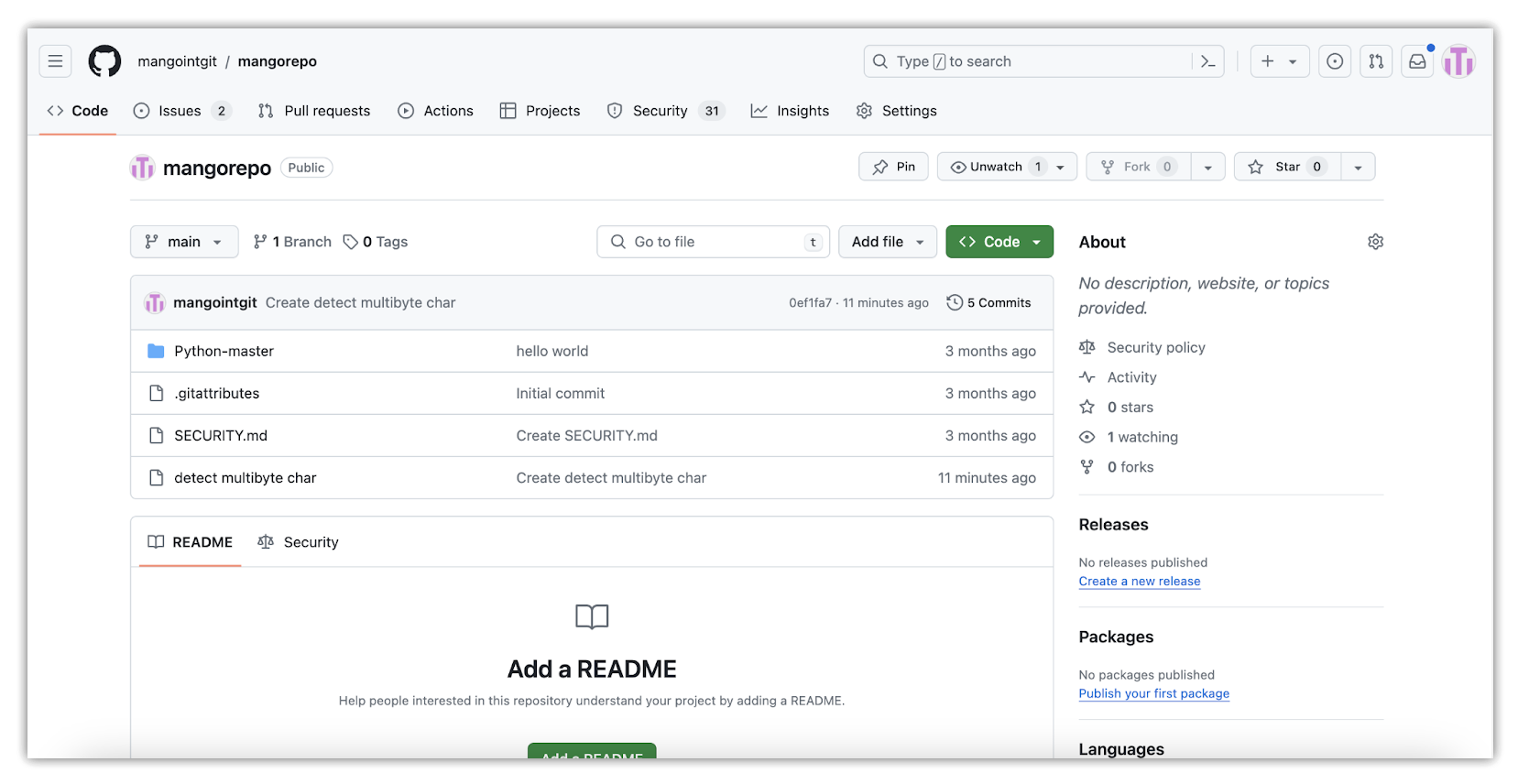Screen dimensions: 1518x784
Task: Open the Security tab with 31 alerts
Action: (x=666, y=111)
